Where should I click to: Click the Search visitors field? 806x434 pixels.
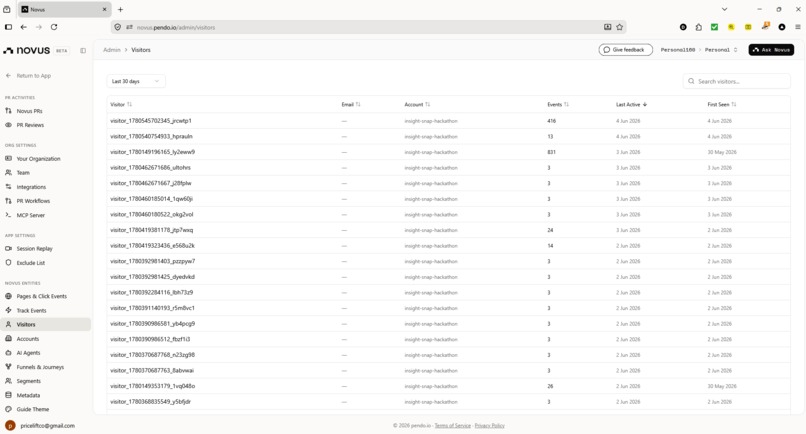[737, 81]
